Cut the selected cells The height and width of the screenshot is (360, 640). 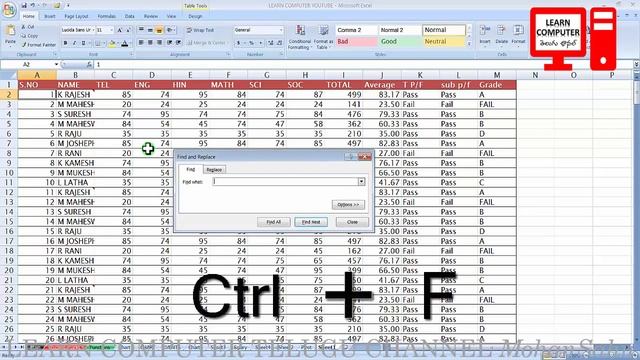28,27
